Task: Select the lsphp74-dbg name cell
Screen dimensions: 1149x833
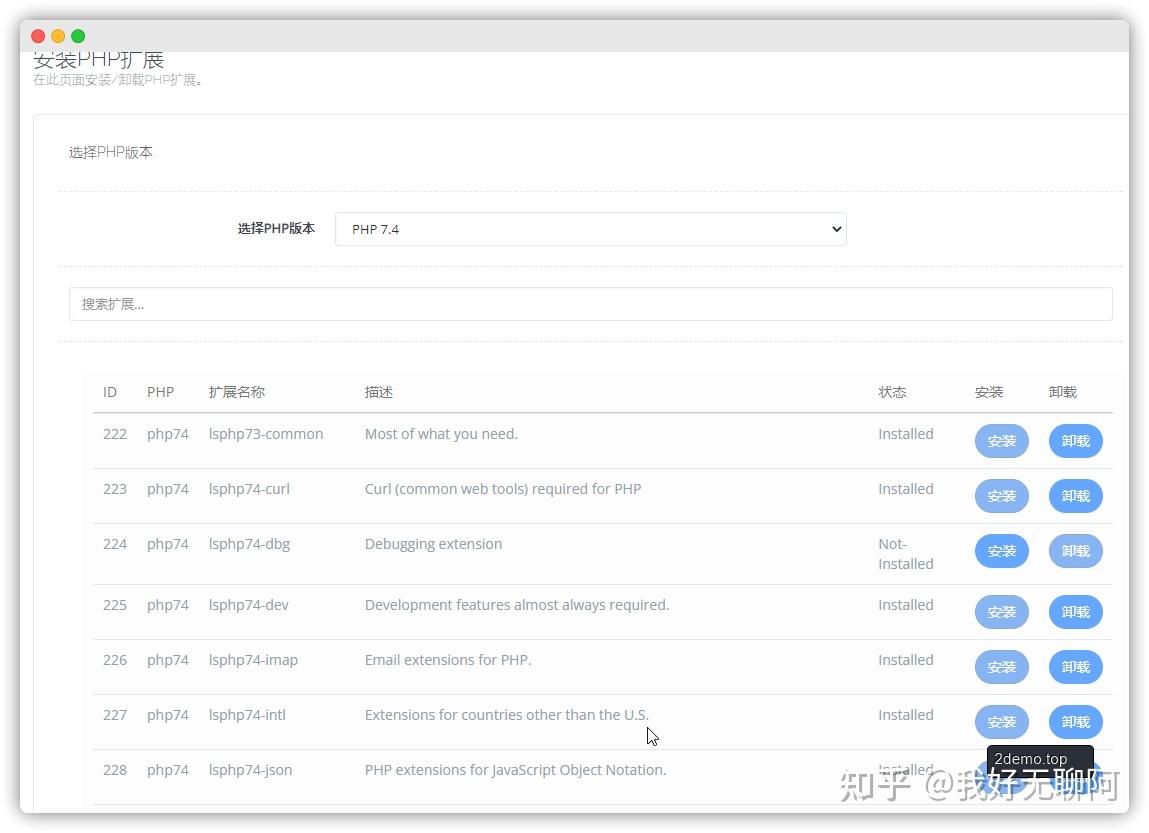Action: [249, 544]
